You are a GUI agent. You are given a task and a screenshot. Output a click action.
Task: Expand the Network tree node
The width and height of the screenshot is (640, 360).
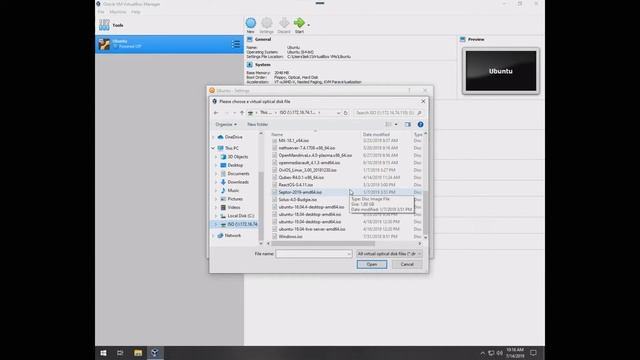[x=213, y=236]
